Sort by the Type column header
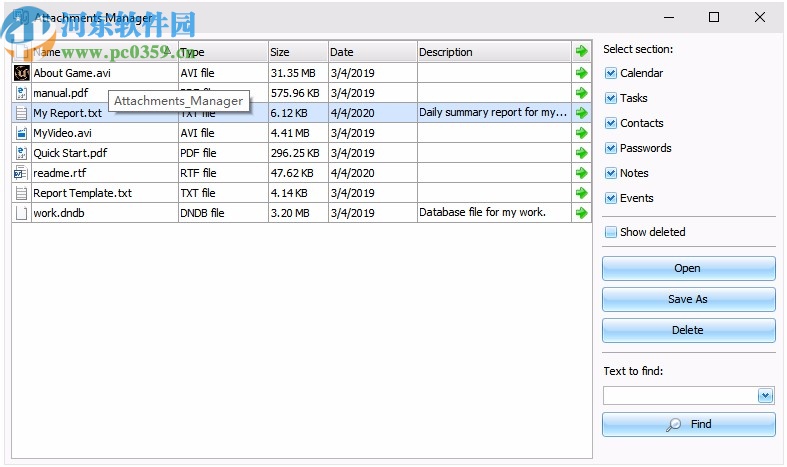 coord(223,52)
